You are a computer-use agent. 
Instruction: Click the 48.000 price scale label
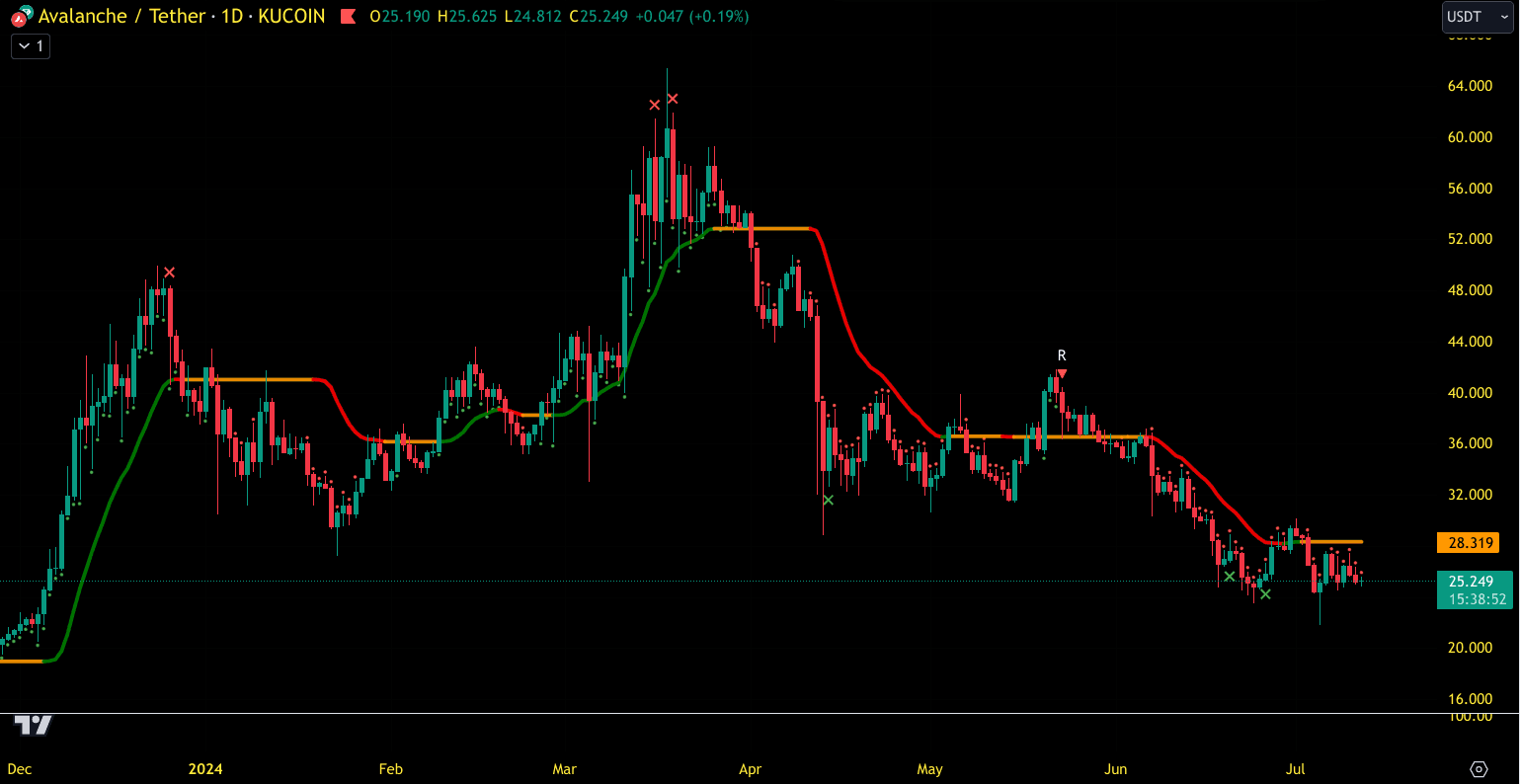(x=1470, y=290)
